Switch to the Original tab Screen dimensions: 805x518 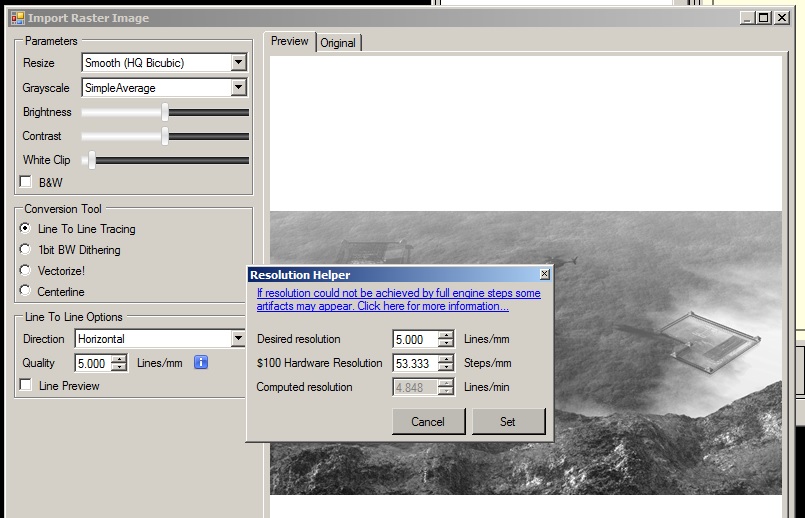click(338, 43)
